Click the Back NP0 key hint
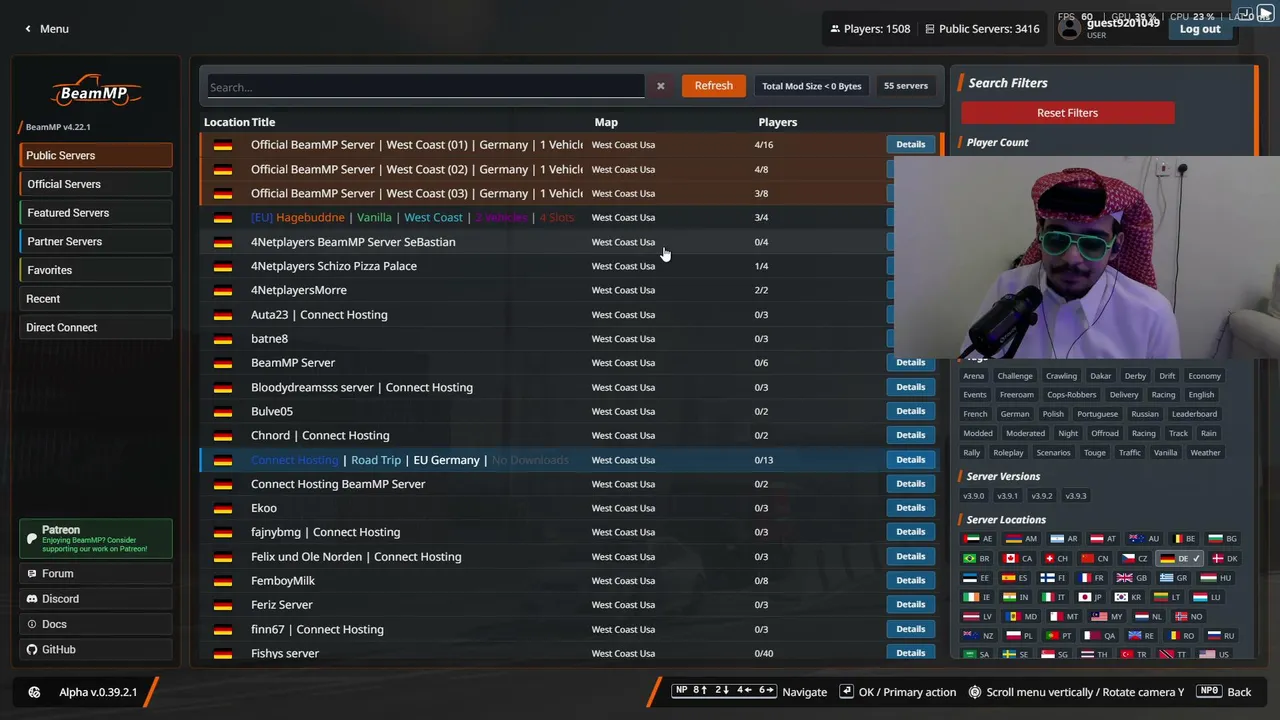 1209,691
